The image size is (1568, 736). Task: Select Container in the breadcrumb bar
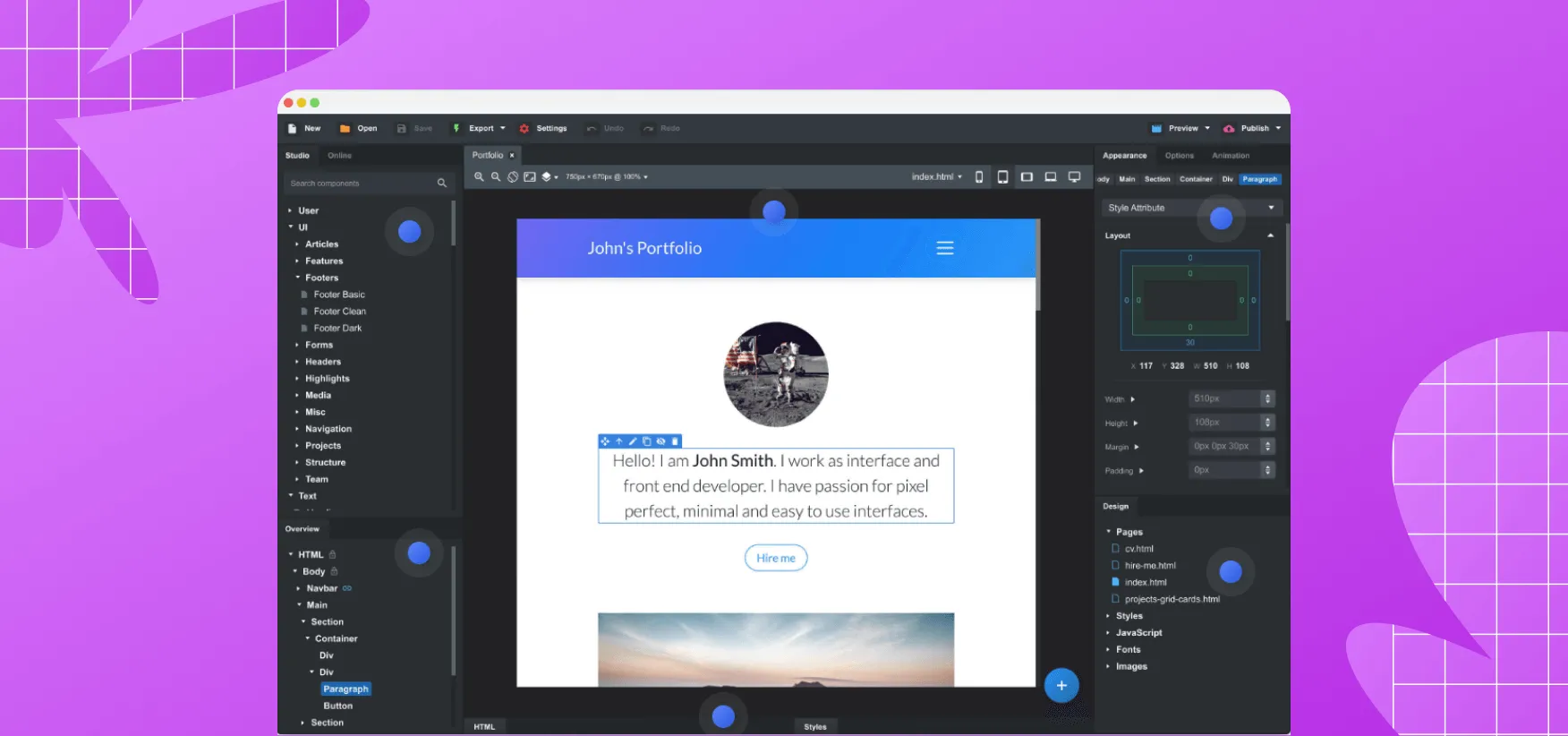tap(1196, 179)
